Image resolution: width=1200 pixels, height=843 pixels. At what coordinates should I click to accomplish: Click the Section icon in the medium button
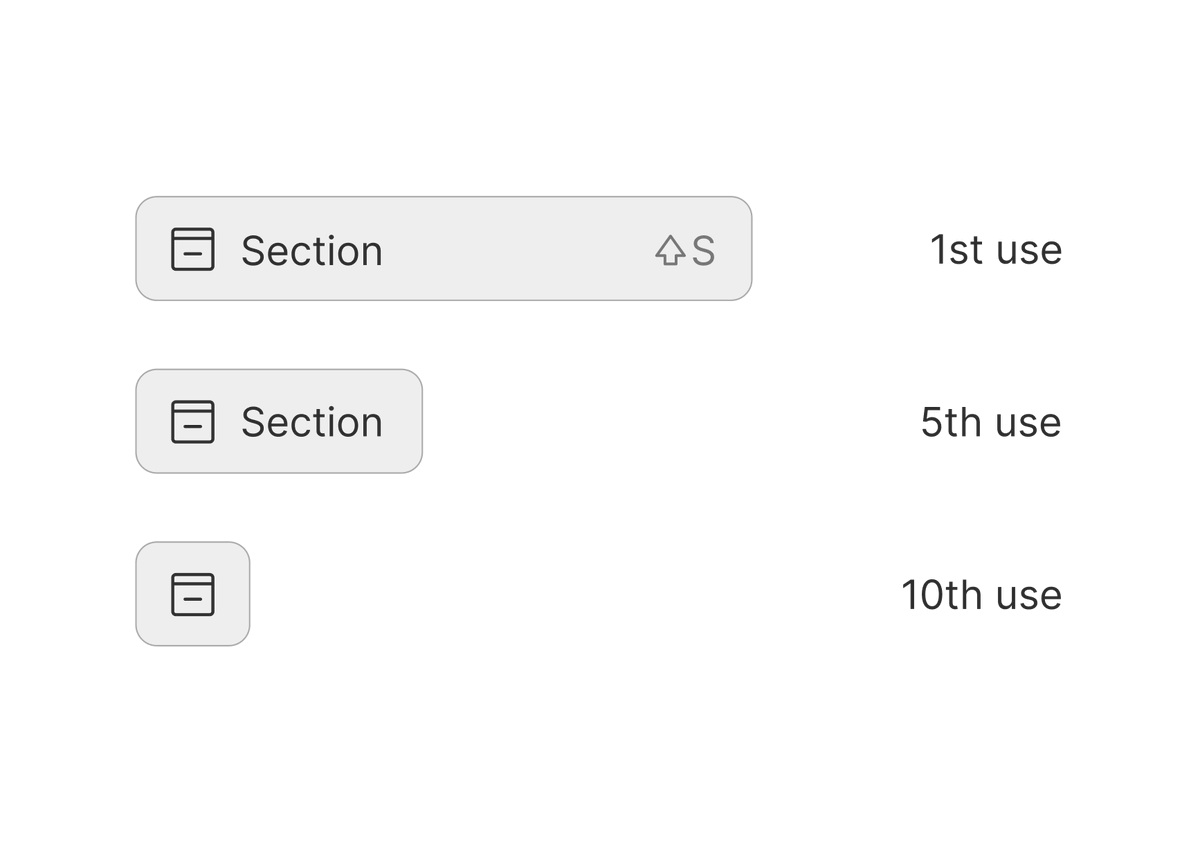tap(193, 421)
